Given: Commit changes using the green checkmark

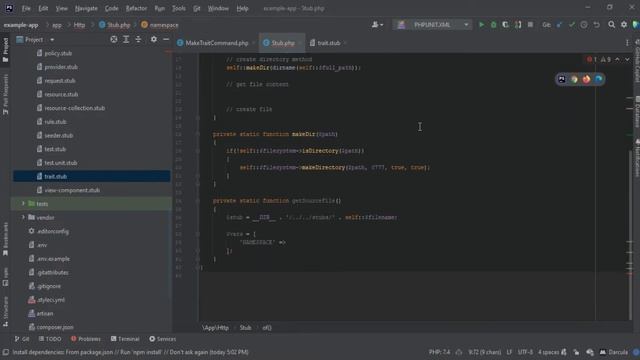Looking at the screenshot, I should 571,25.
